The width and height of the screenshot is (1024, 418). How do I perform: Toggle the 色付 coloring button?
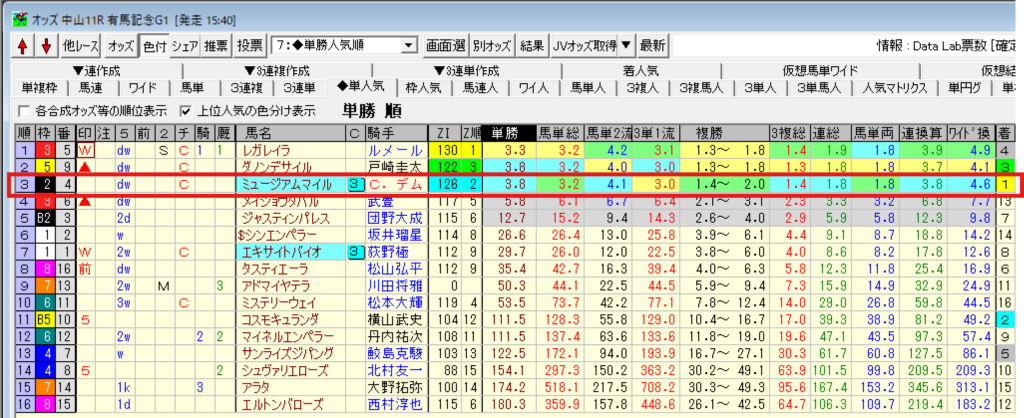(x=154, y=46)
